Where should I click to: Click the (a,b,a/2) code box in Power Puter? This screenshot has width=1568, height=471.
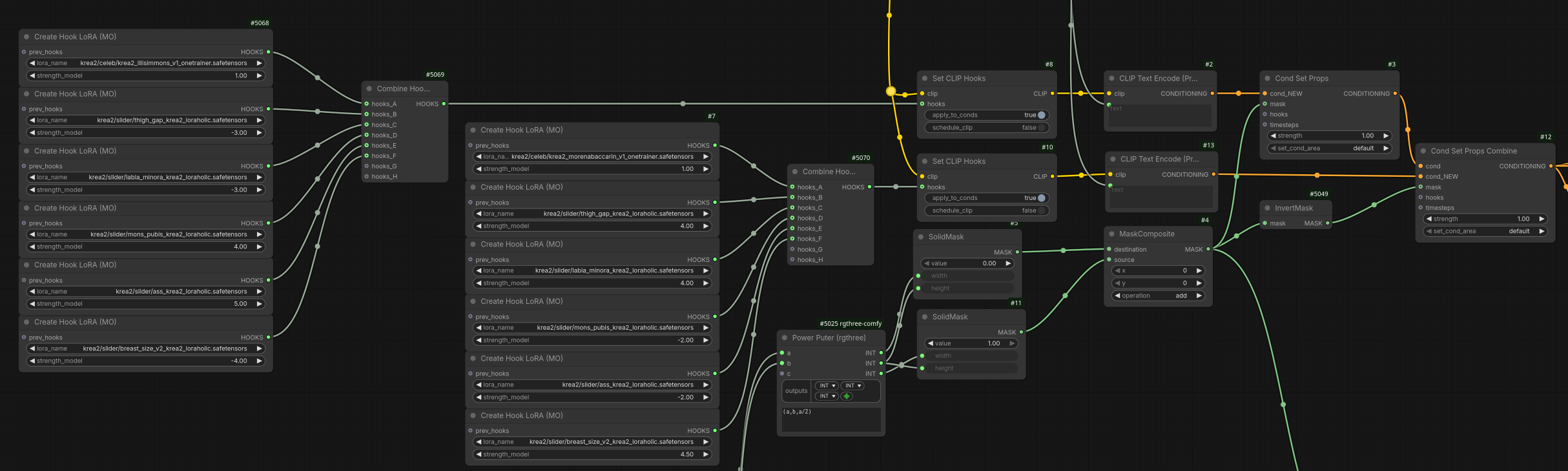pyautogui.click(x=831, y=419)
